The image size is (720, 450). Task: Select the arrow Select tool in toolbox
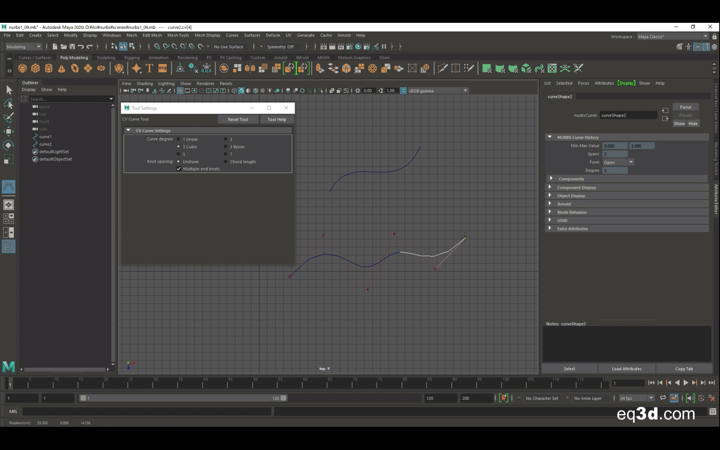(8, 90)
